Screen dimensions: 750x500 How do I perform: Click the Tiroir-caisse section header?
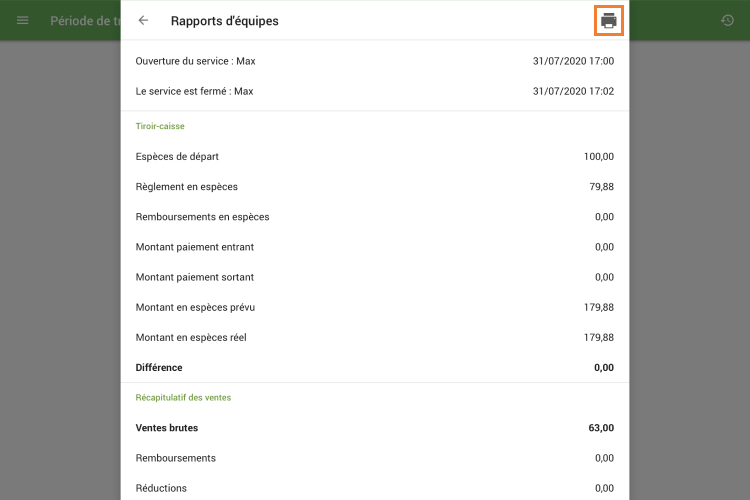click(x=160, y=126)
